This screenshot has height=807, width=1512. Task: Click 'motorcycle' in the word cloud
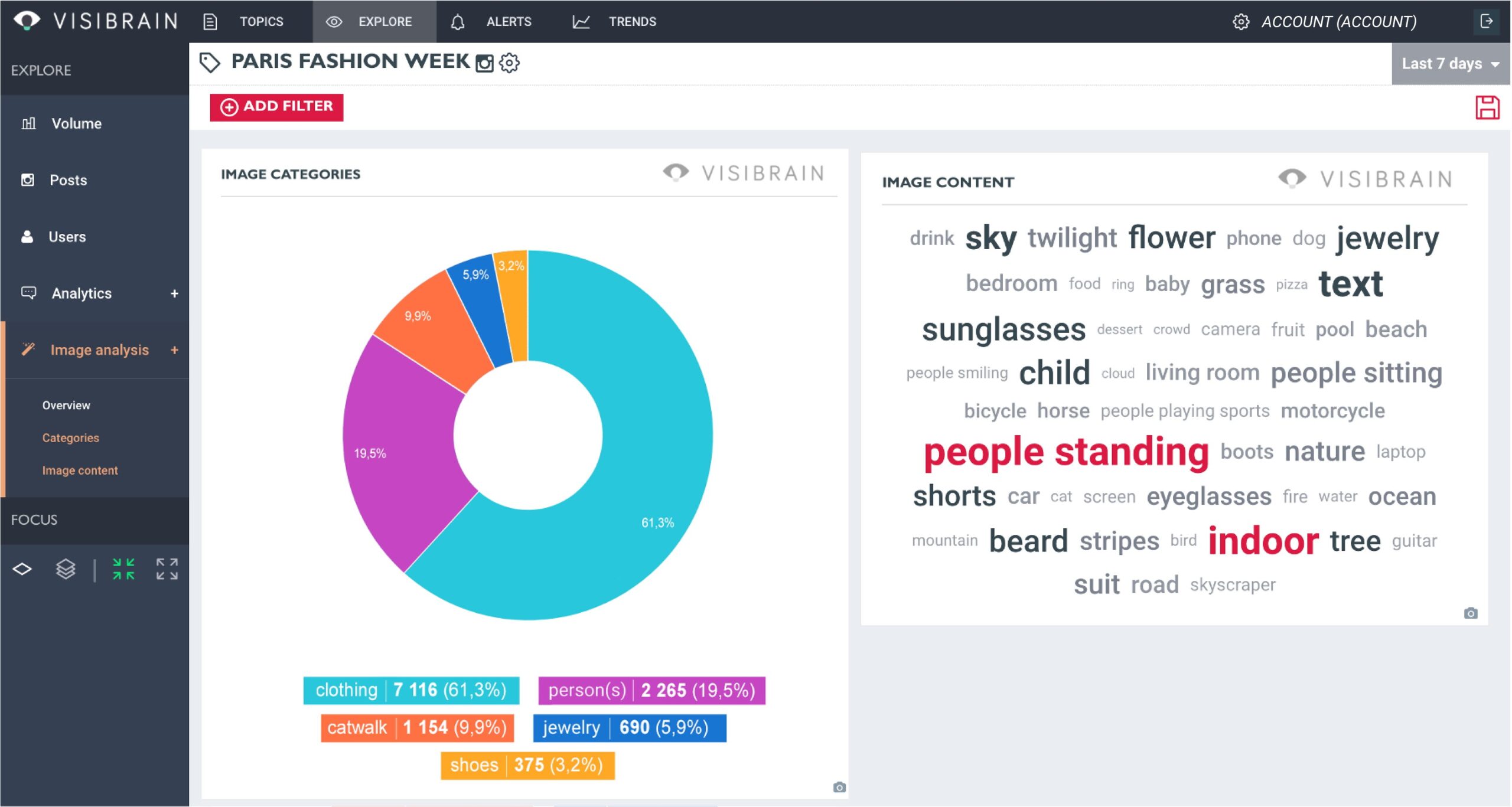[1332, 411]
